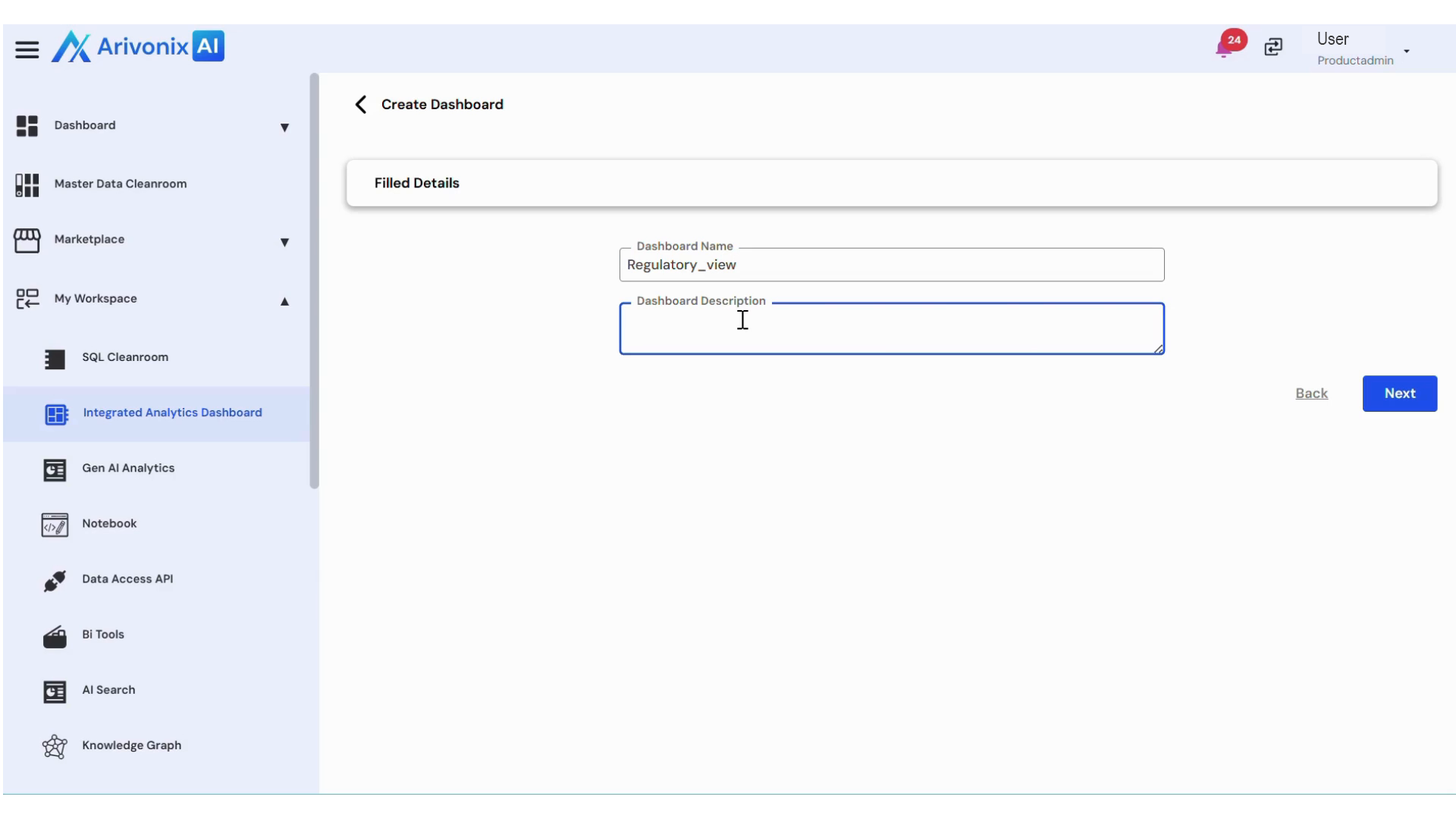The height and width of the screenshot is (819, 1456).
Task: Expand the Marketplace submenu arrow
Action: (x=284, y=242)
